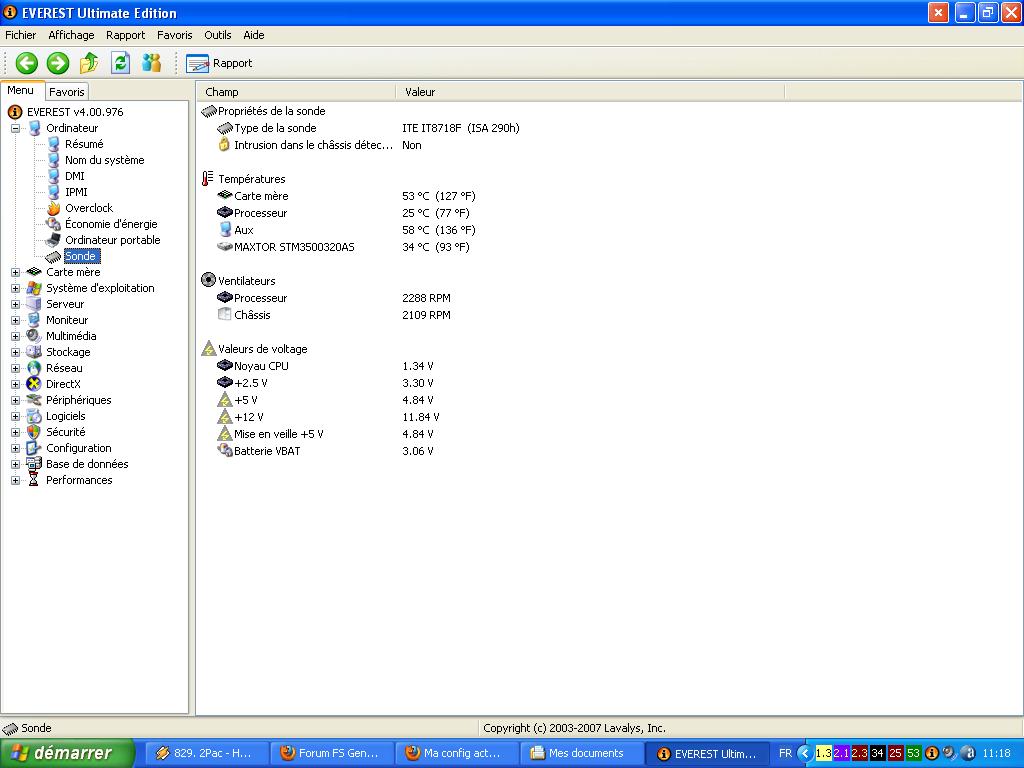Click the Performances hourglass icon

34,480
